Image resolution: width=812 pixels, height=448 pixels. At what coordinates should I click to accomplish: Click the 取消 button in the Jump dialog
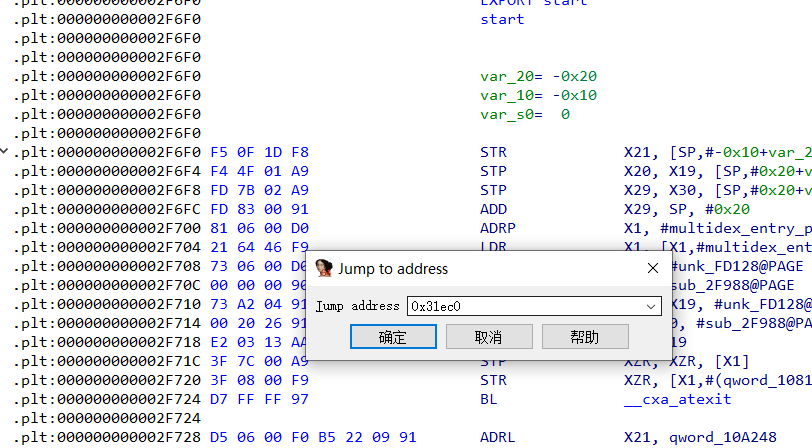489,337
